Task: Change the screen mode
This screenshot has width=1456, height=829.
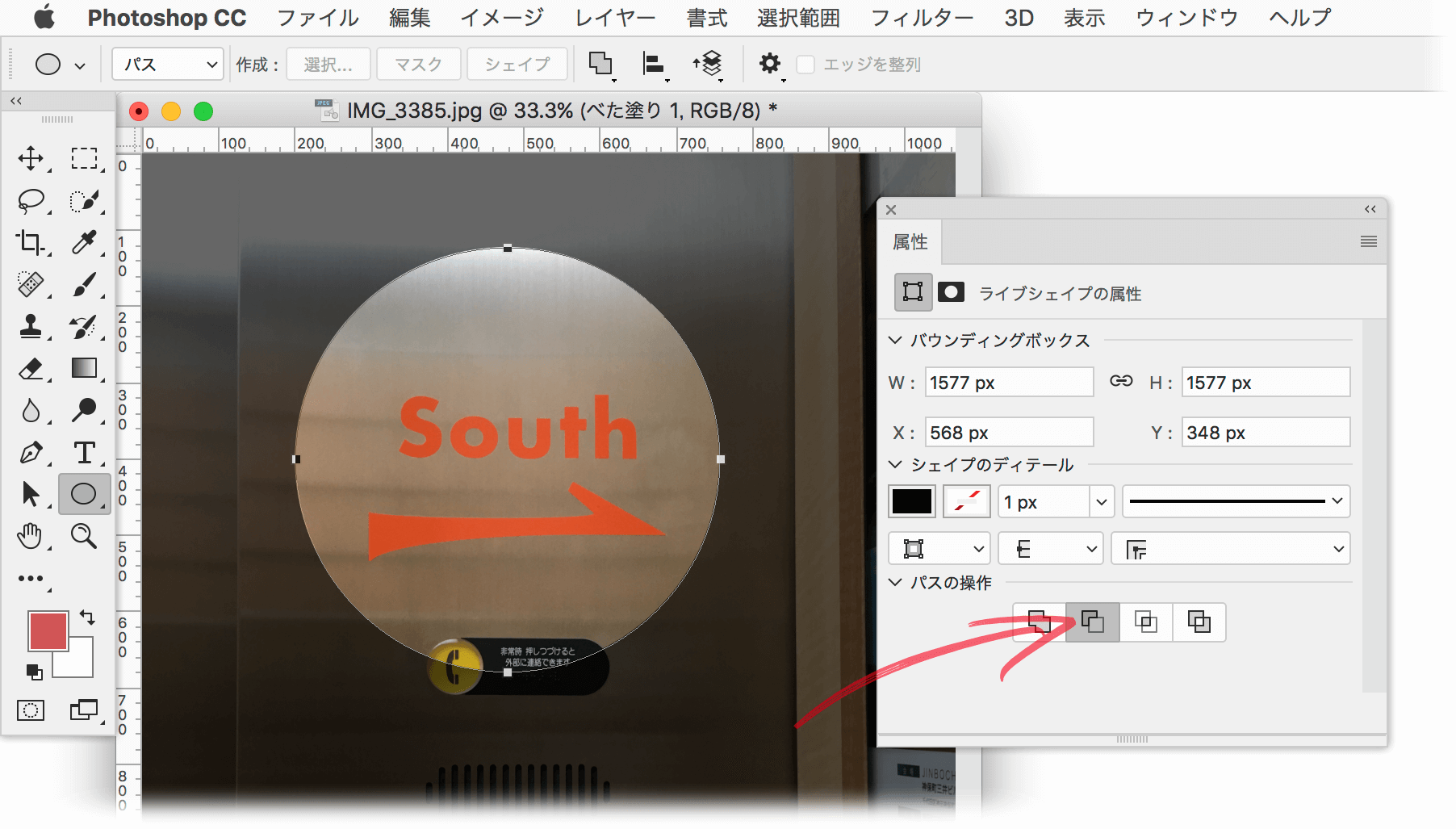Action: 84,710
